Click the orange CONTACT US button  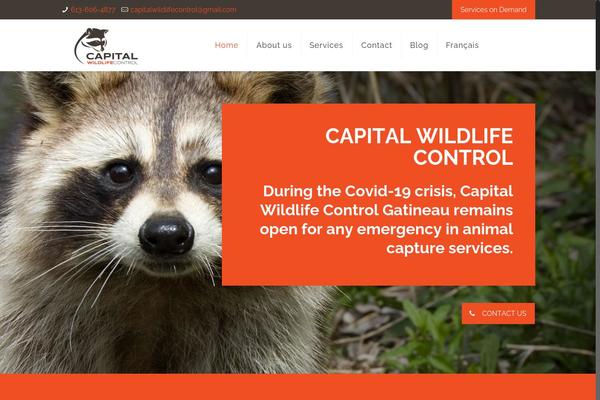coord(498,313)
